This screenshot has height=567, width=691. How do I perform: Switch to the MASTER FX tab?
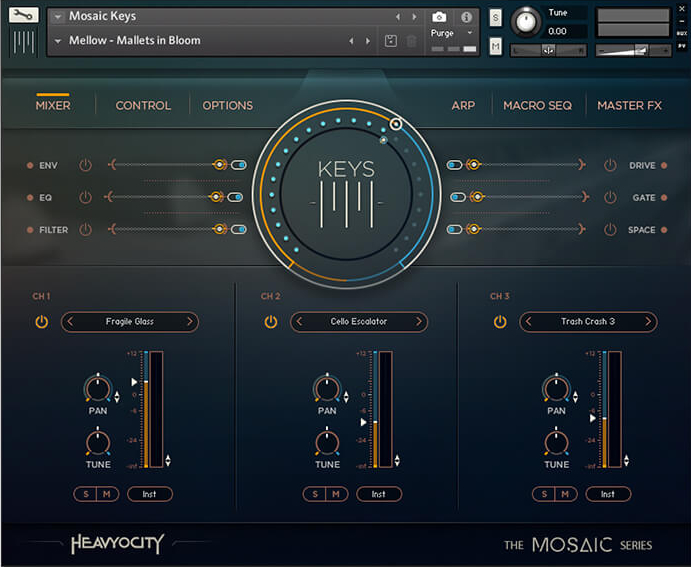tap(629, 106)
